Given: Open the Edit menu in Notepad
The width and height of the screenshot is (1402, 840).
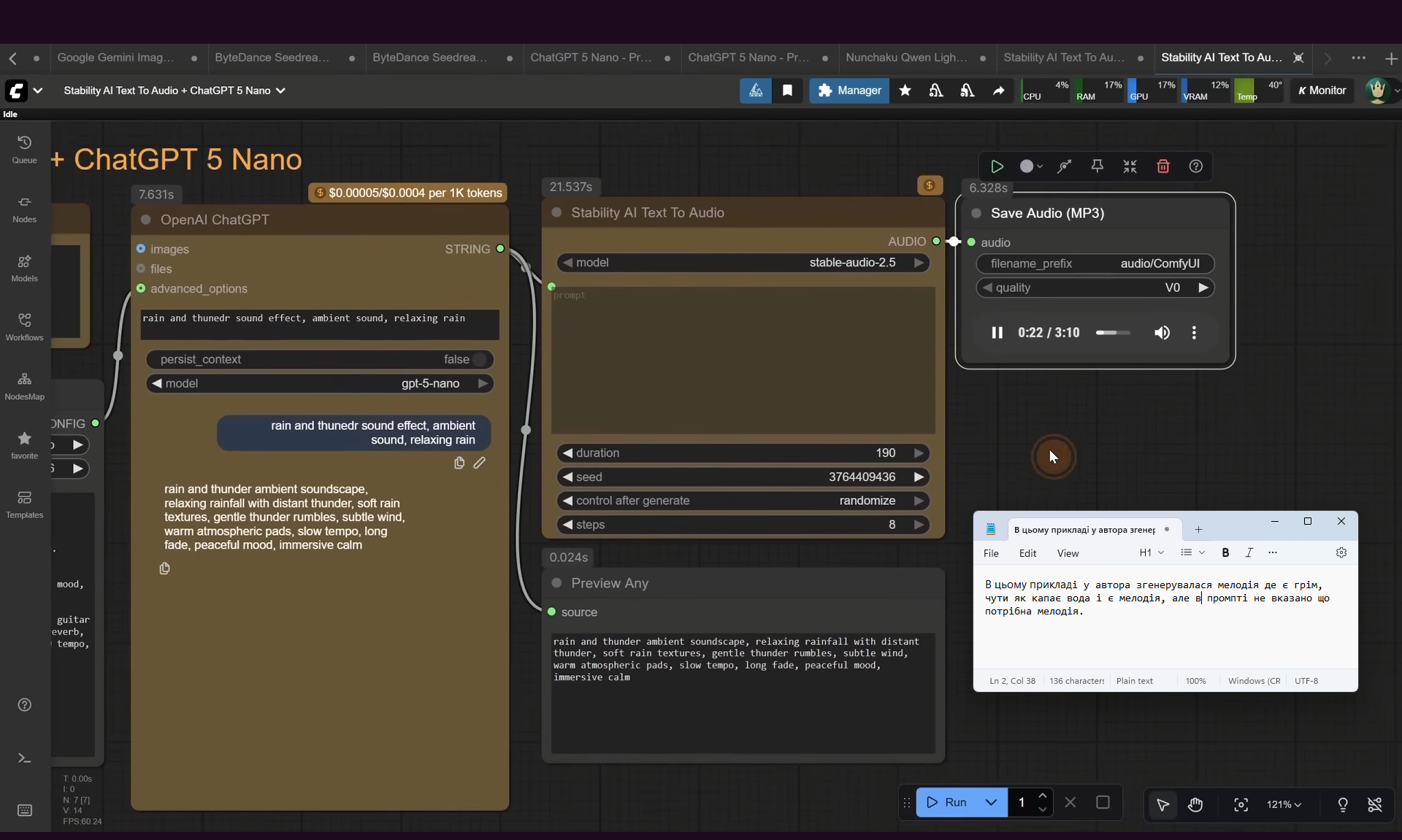Looking at the screenshot, I should pos(1027,553).
